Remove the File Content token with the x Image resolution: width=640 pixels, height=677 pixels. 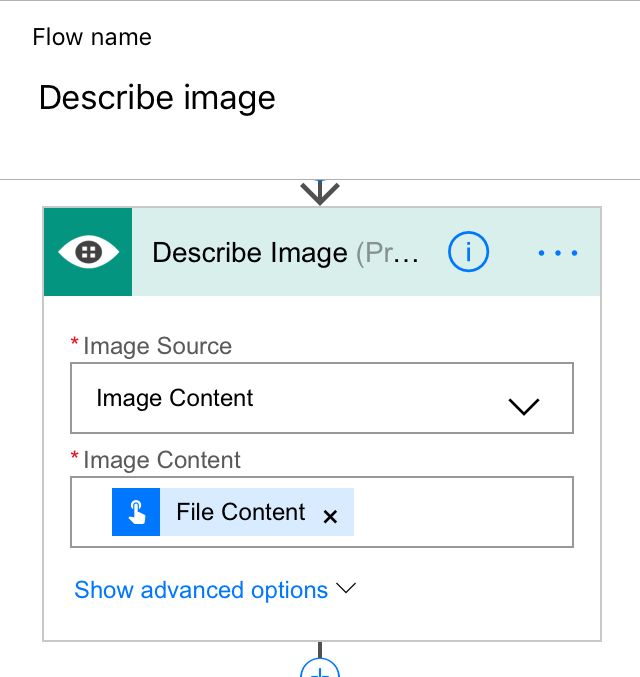pyautogui.click(x=331, y=516)
